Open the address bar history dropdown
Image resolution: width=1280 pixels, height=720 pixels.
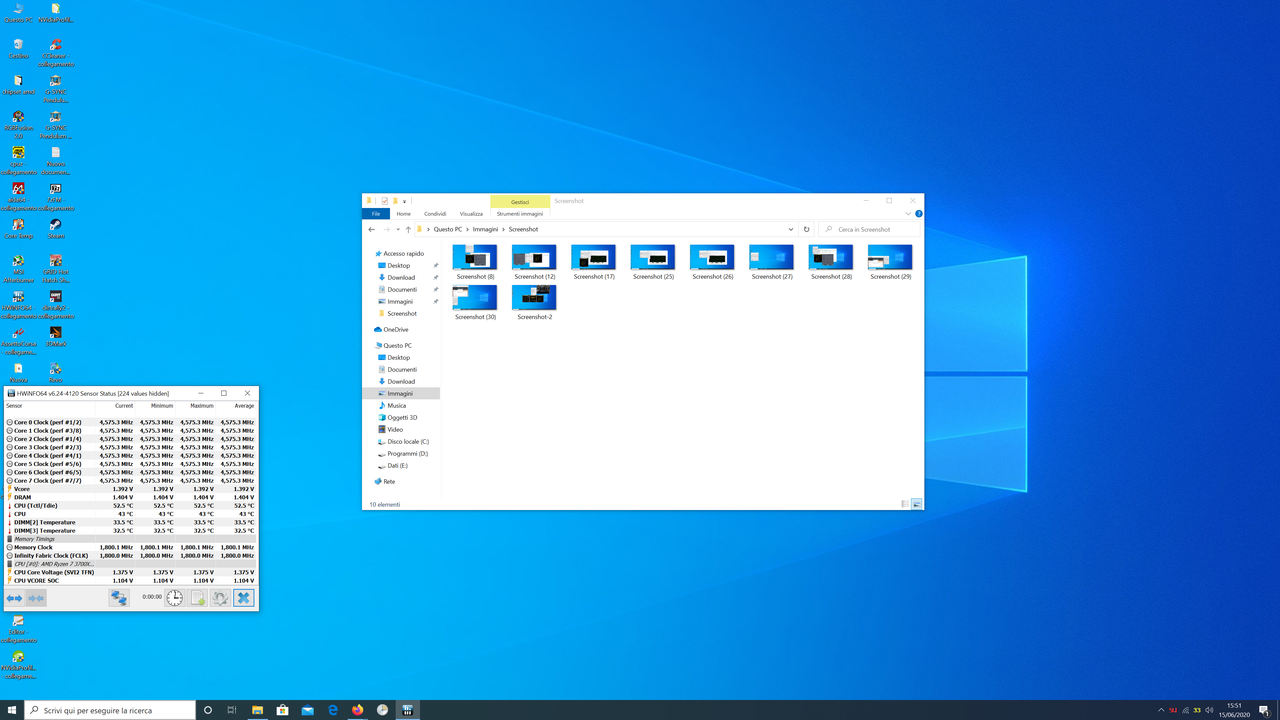(790, 229)
